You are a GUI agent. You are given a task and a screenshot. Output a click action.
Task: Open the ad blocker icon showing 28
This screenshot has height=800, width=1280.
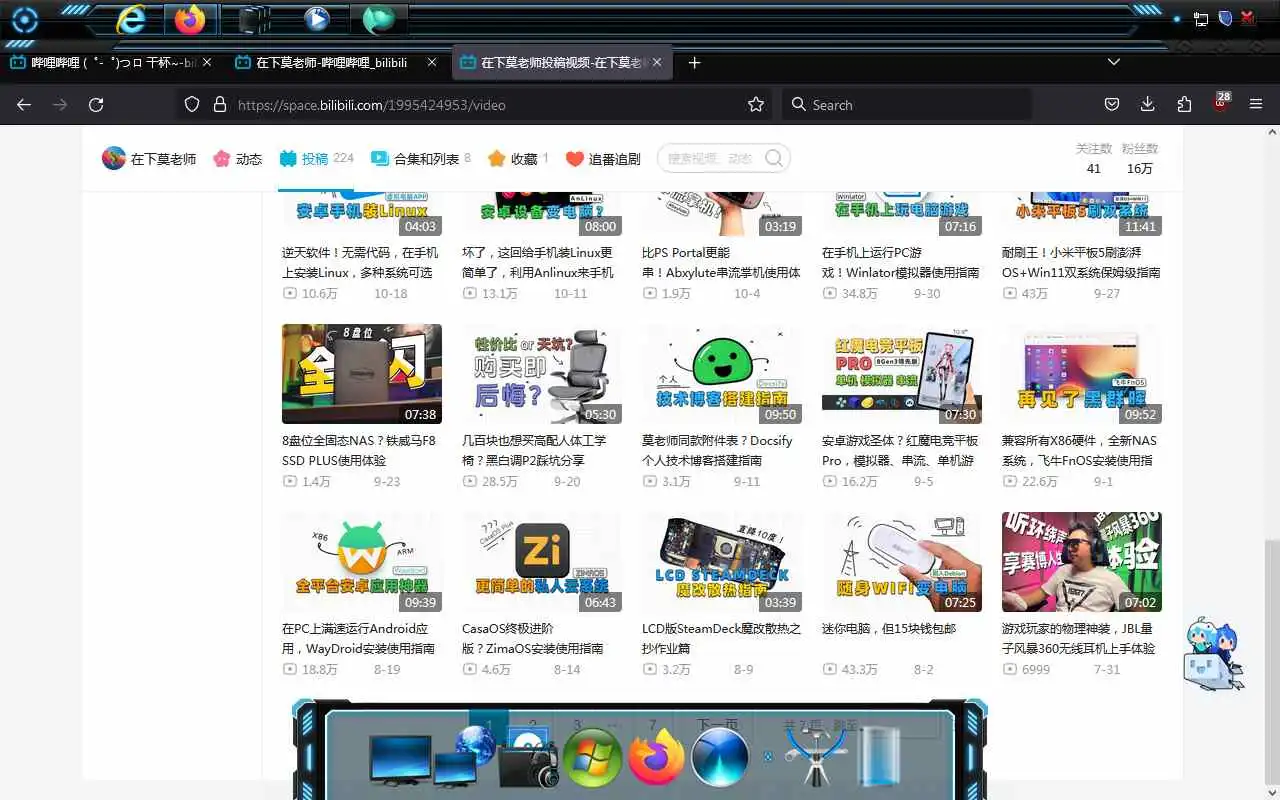click(1221, 103)
